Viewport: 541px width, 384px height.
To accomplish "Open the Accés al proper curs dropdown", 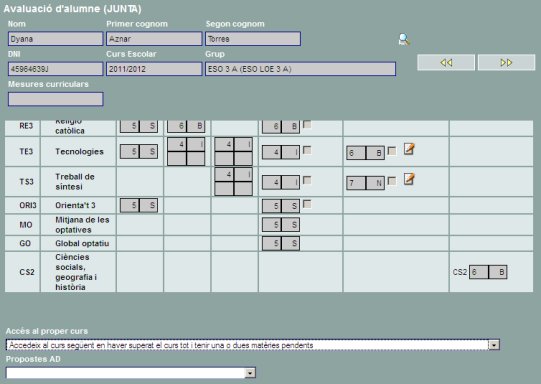I will (494, 345).
